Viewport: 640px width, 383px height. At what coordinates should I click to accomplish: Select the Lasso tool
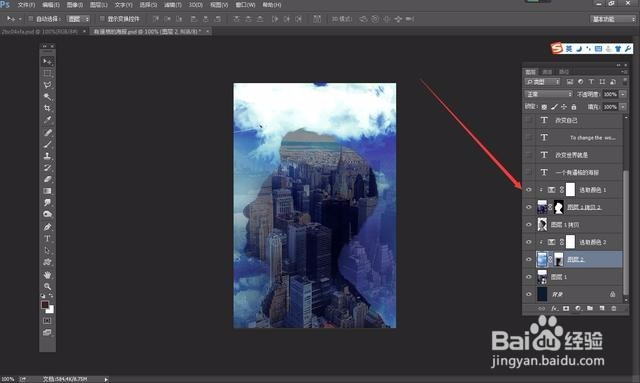47,85
